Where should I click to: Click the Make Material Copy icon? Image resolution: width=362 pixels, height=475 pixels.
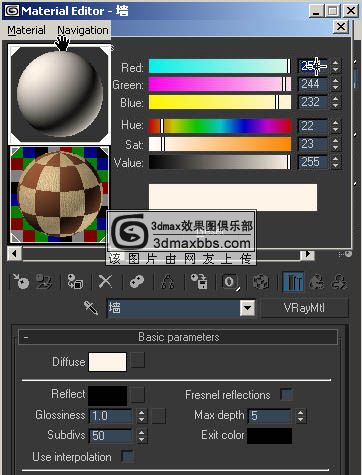[x=137, y=282]
